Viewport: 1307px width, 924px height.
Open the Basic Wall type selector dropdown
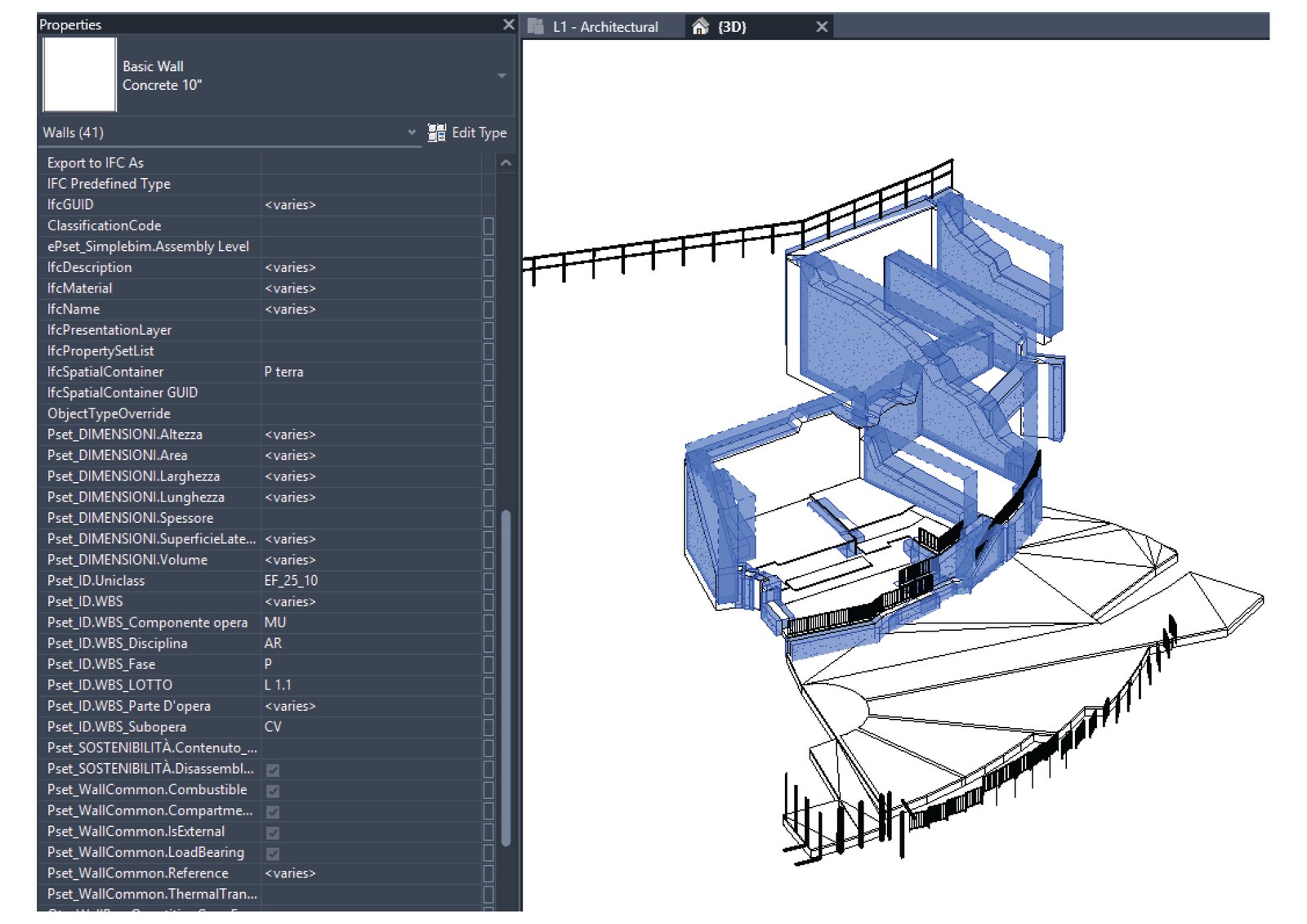[502, 75]
